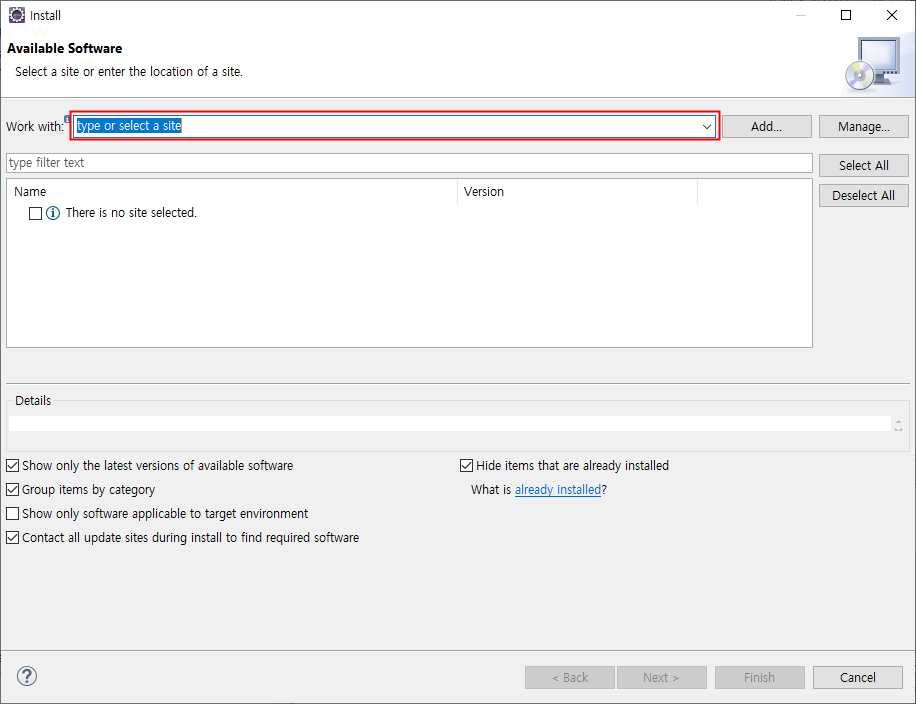Click the Details text area
916x704 pixels.
[449, 424]
